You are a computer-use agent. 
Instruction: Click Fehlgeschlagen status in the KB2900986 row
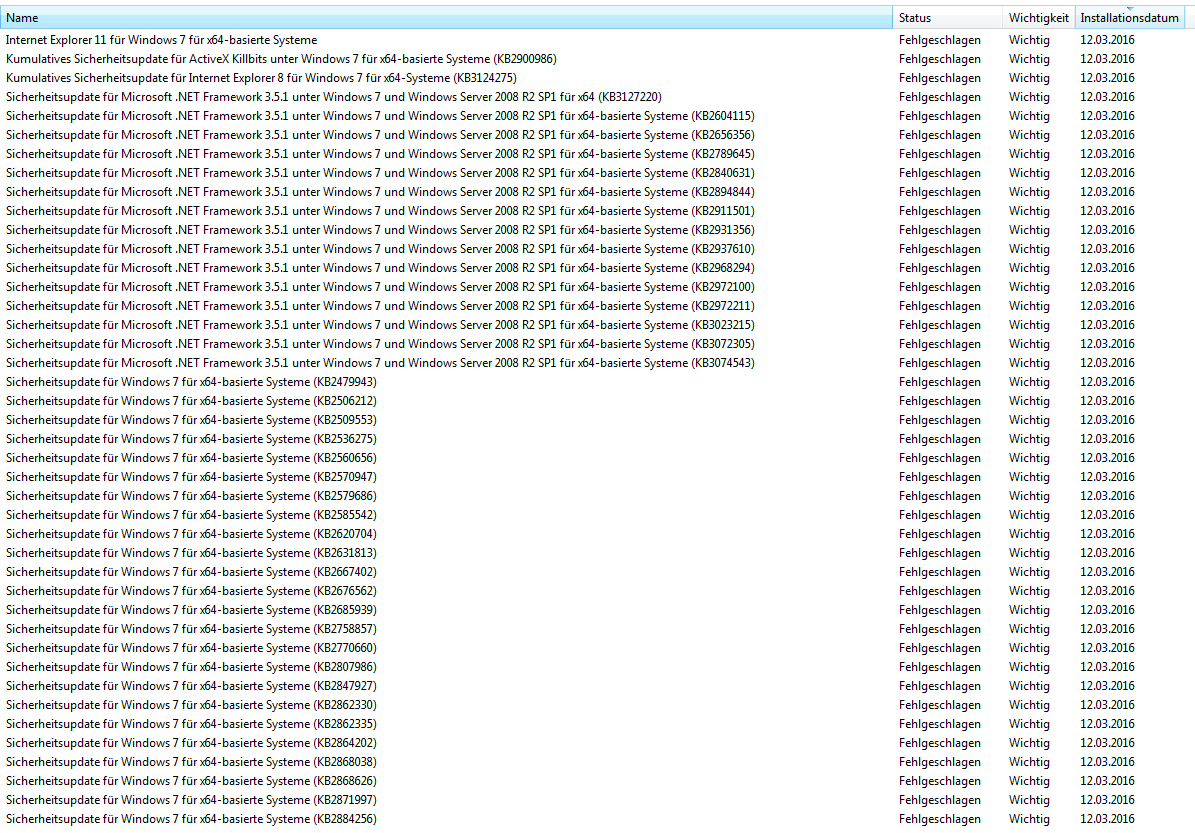[x=940, y=59]
